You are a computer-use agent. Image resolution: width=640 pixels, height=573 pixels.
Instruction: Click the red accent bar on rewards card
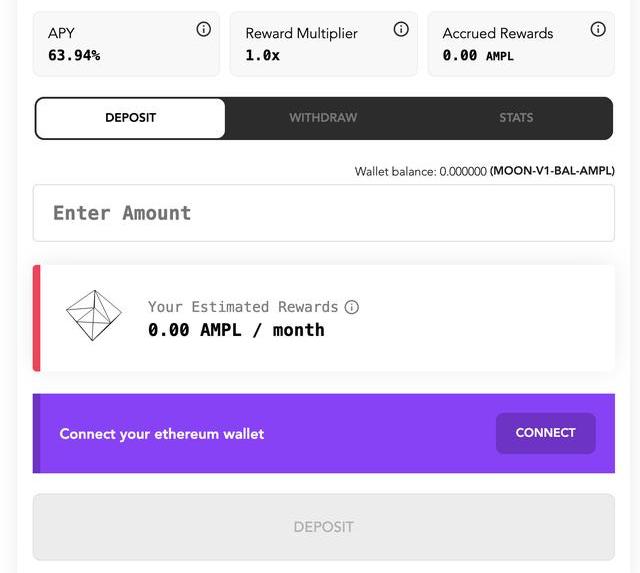[x=37, y=318]
